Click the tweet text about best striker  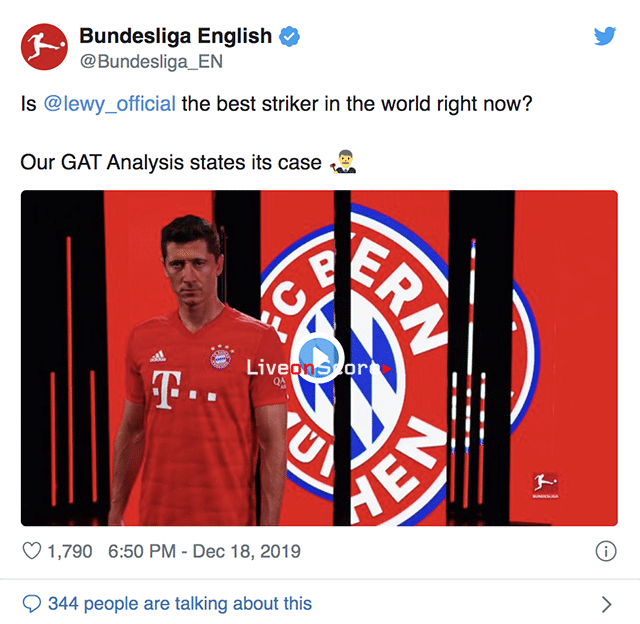point(277,104)
